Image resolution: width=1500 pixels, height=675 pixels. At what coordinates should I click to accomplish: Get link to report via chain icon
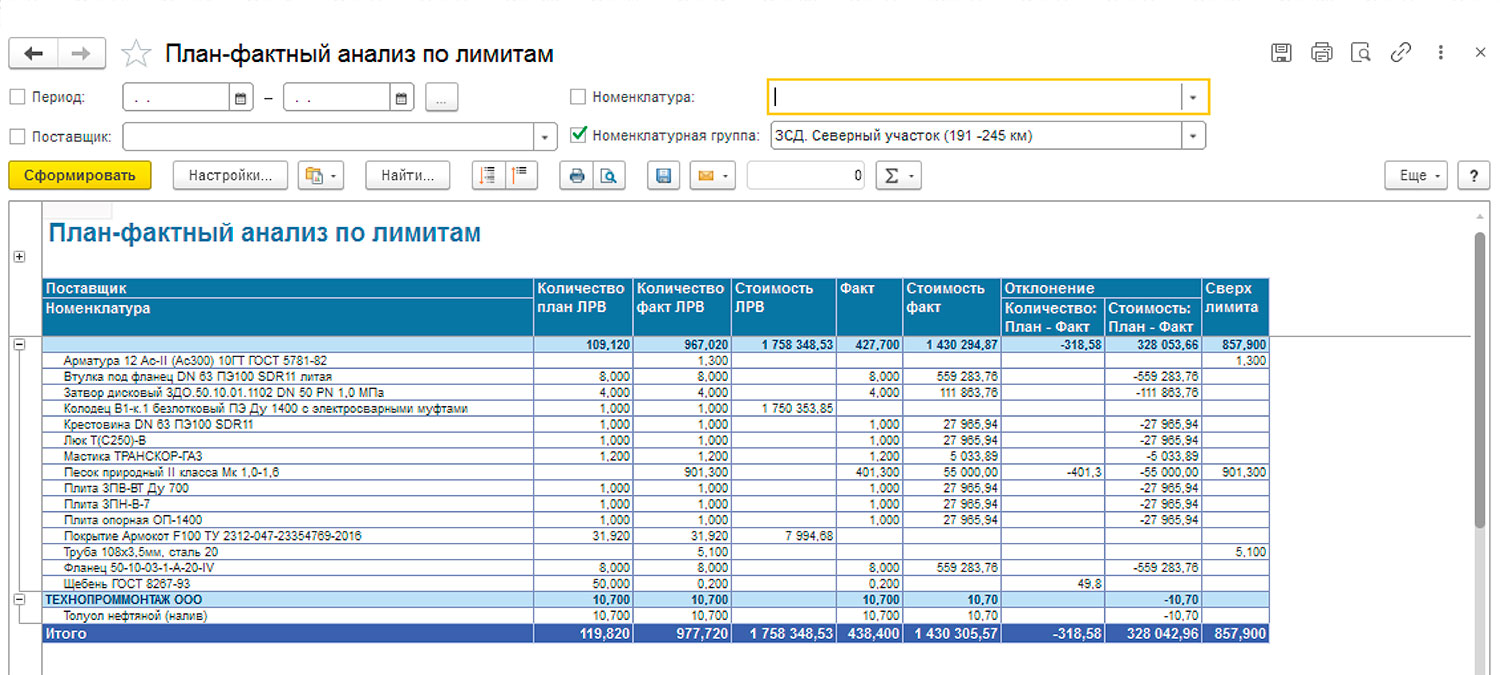click(1401, 53)
